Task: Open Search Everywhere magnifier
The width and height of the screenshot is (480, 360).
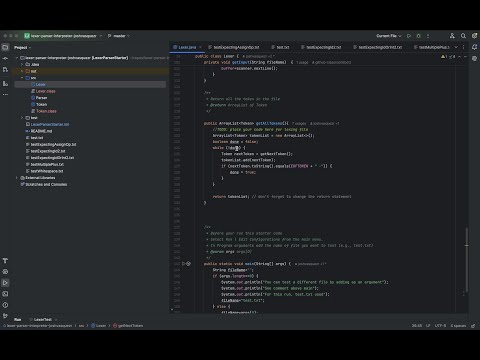Action: tap(463, 36)
